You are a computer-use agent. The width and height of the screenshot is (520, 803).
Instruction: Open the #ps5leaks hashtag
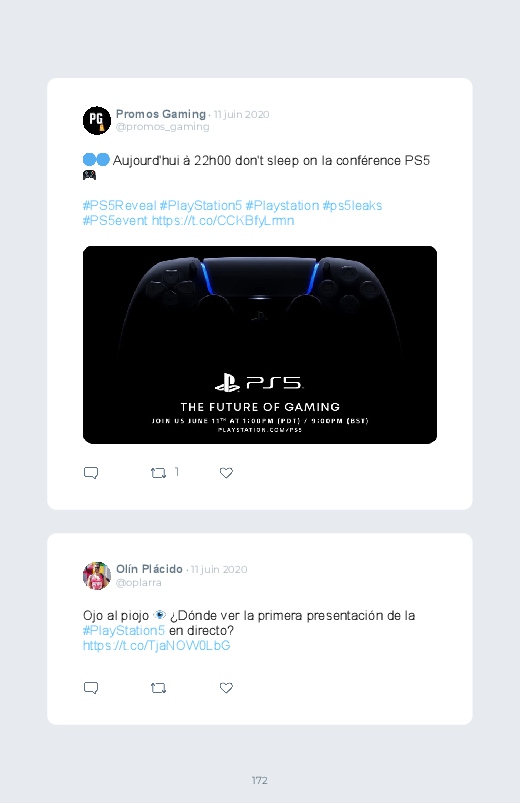(352, 205)
